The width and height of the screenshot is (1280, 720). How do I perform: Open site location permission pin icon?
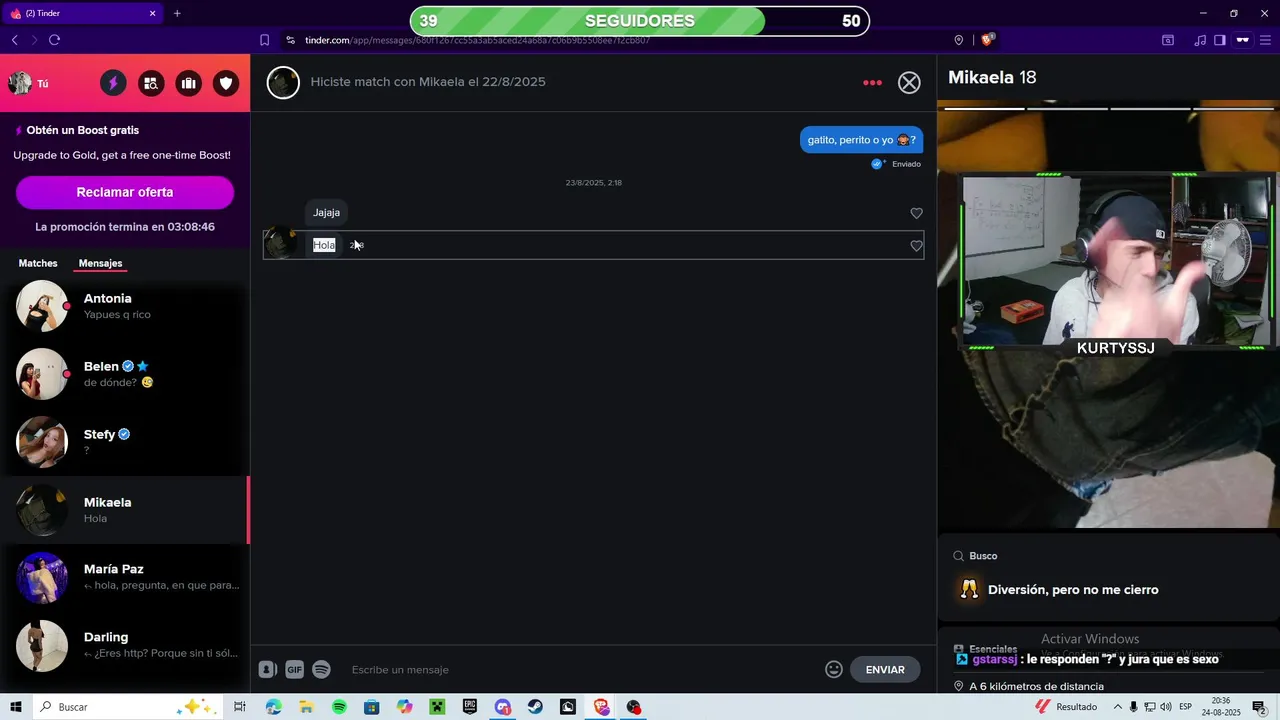(x=959, y=40)
